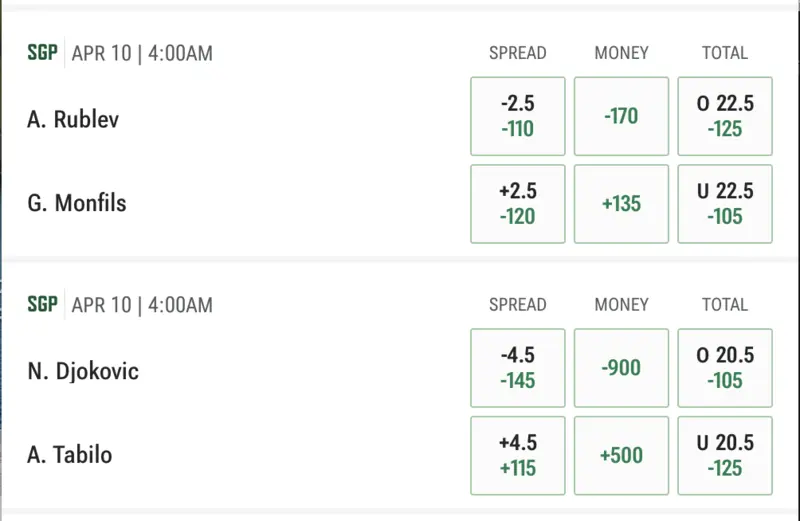Image resolution: width=800 pixels, height=521 pixels.
Task: Select Tabilo +4.5 spread bet
Action: (518, 456)
